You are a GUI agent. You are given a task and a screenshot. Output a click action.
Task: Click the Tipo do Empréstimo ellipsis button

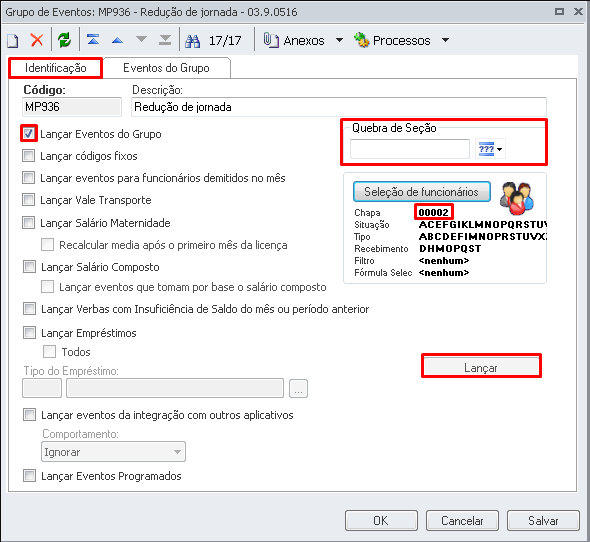coord(298,388)
